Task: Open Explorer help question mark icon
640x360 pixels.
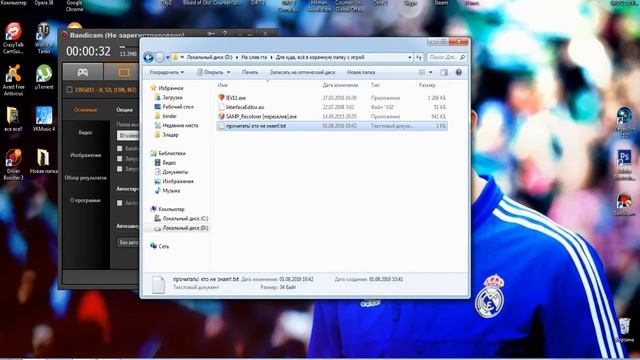Action: [x=459, y=72]
